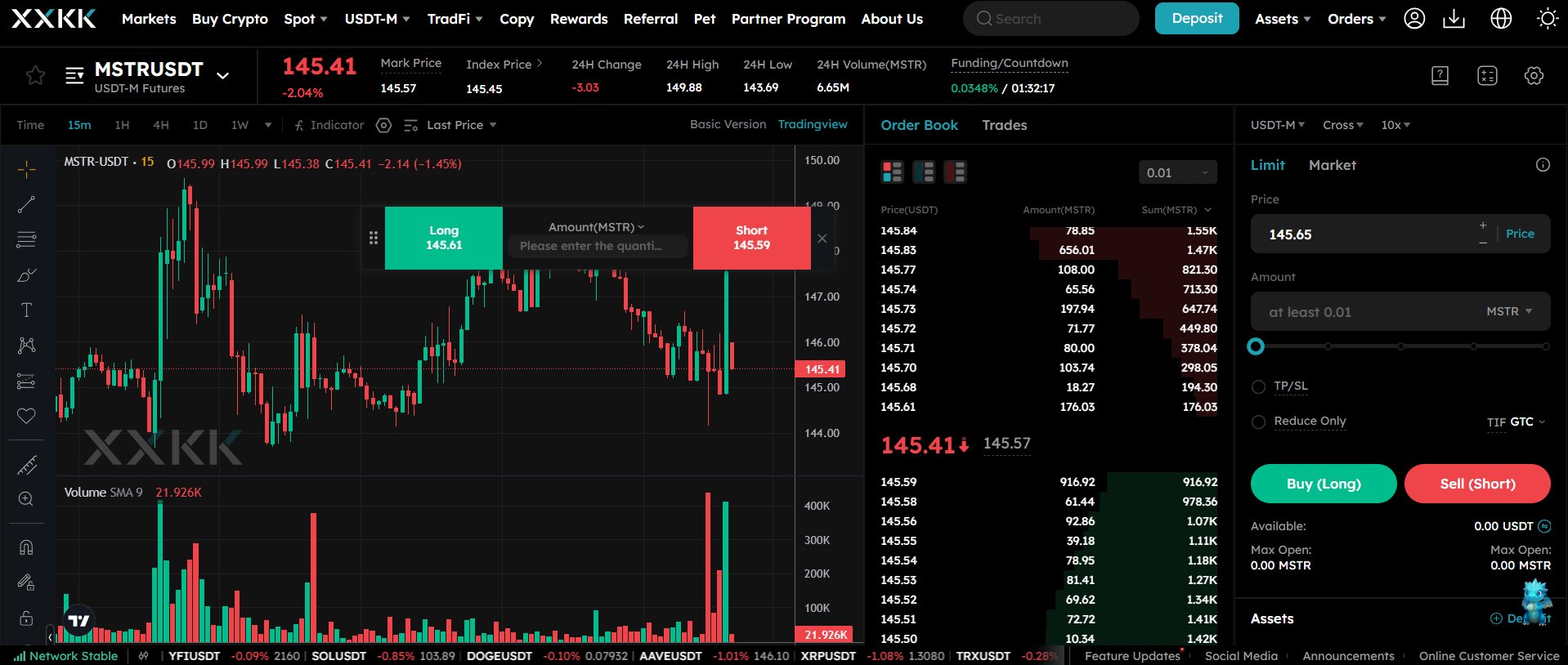Select the trend line drawing tool

click(x=26, y=204)
